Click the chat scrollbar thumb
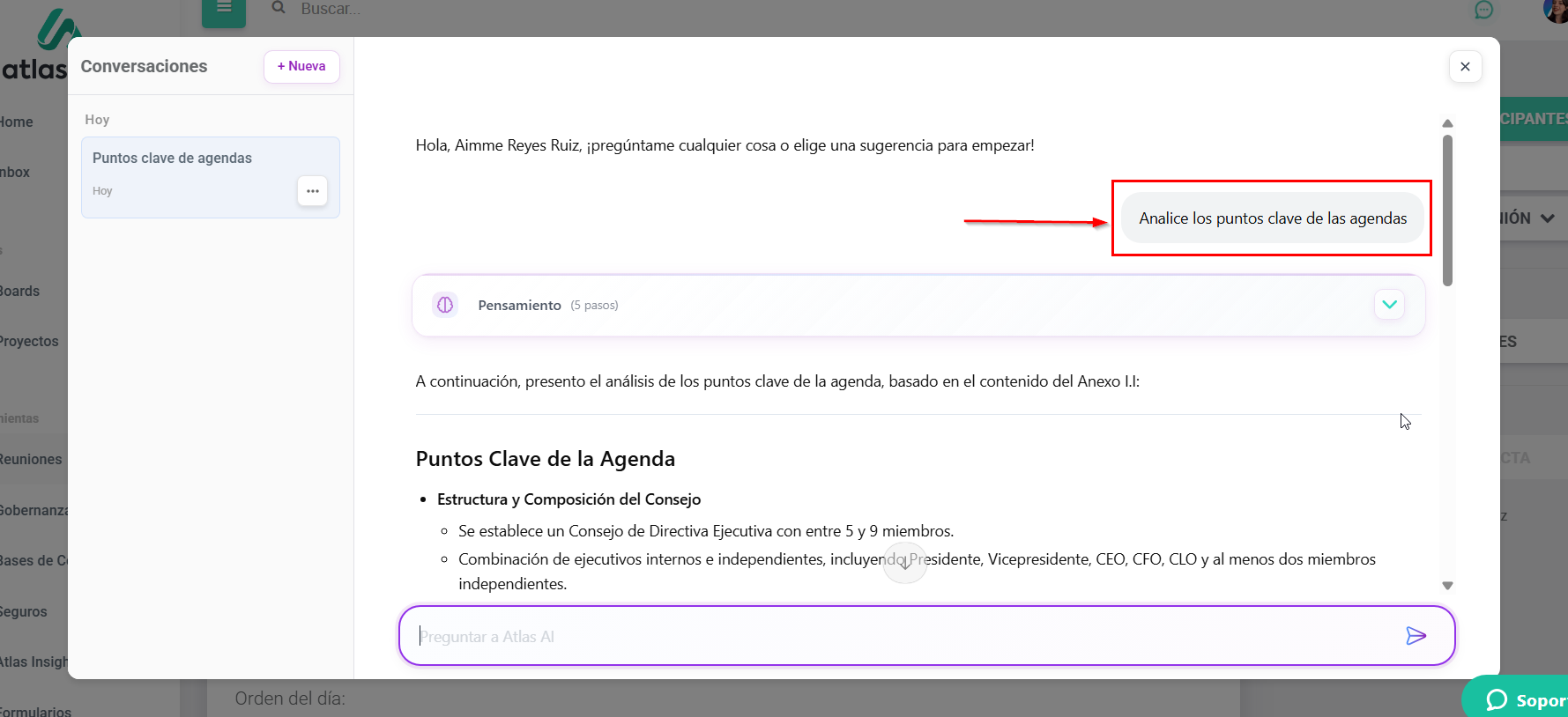 [x=1447, y=210]
